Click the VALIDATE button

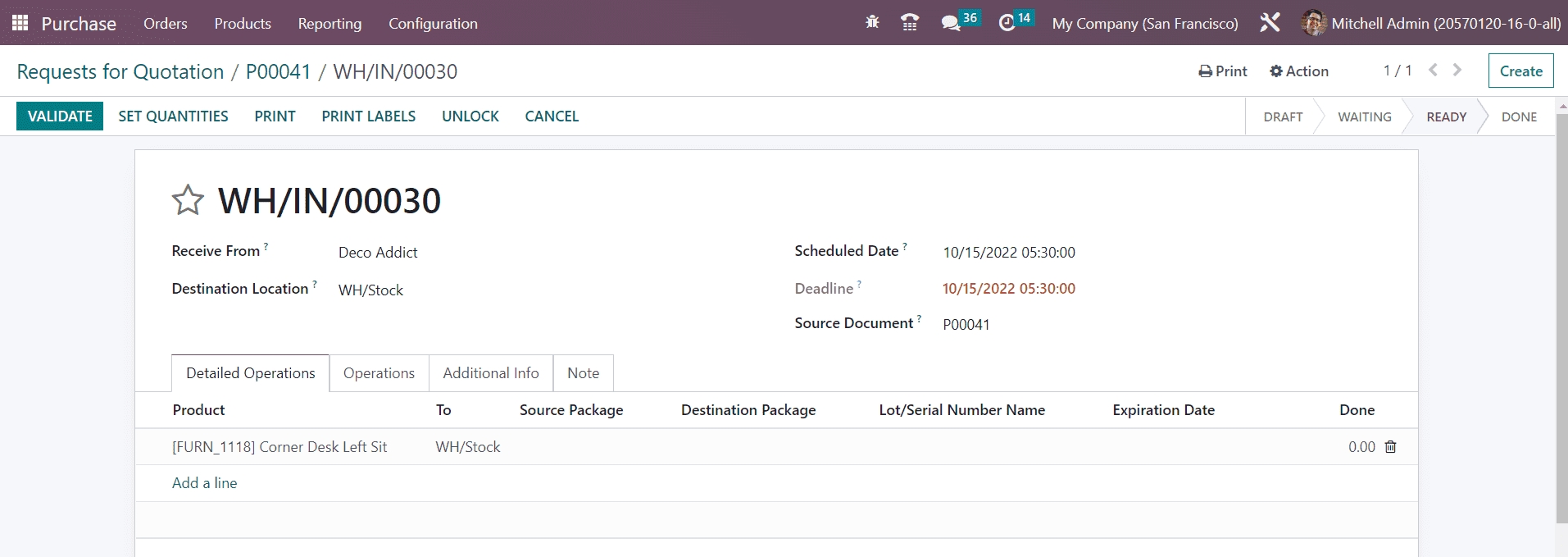(x=60, y=116)
